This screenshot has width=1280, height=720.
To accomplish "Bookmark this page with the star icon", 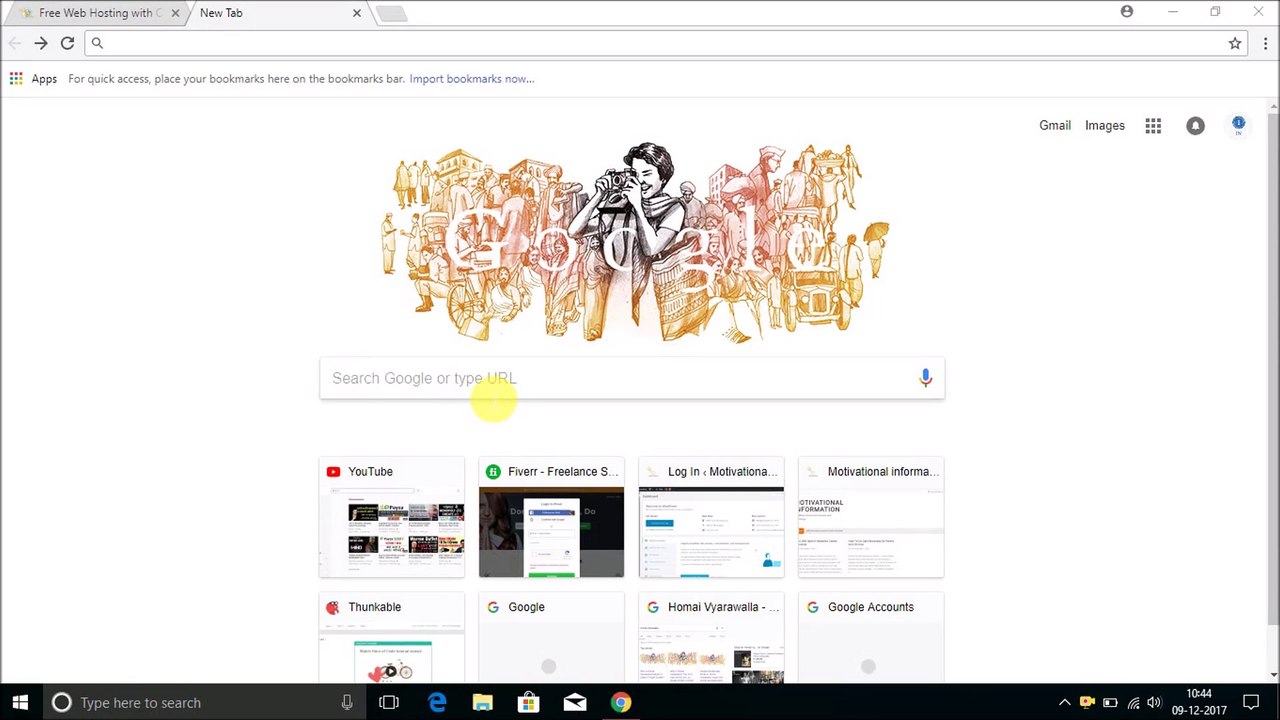I will (1235, 43).
